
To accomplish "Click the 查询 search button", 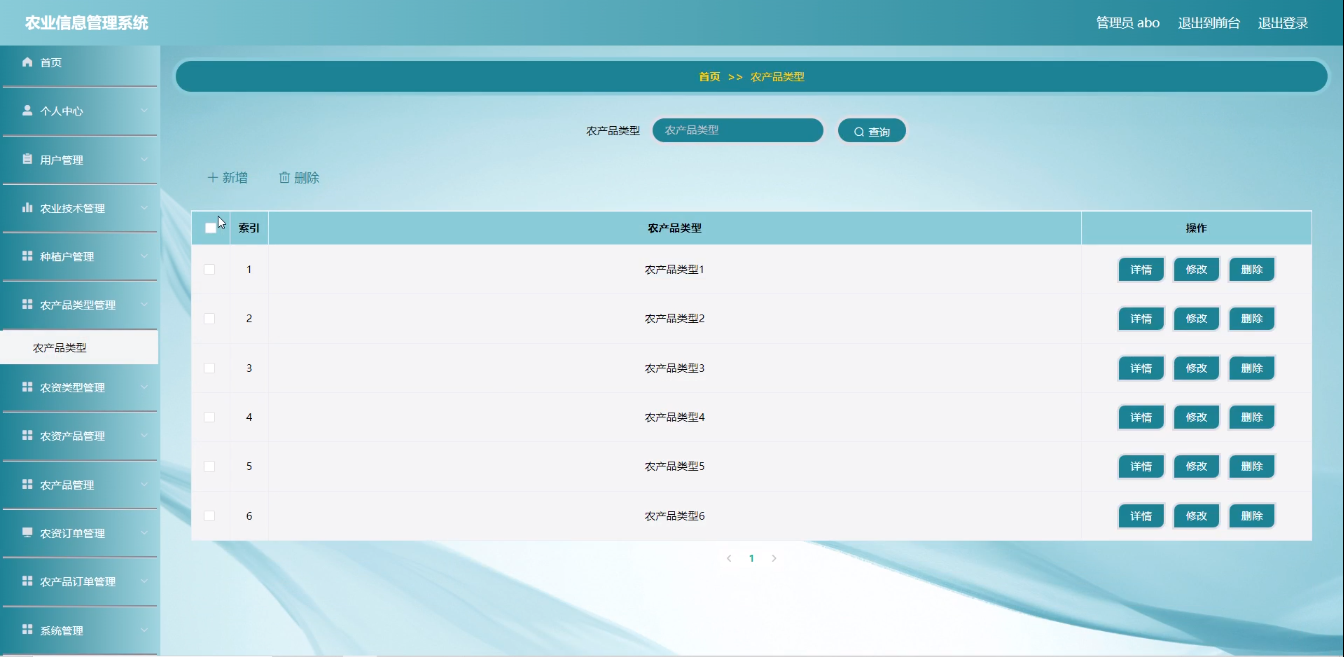I will [x=872, y=131].
